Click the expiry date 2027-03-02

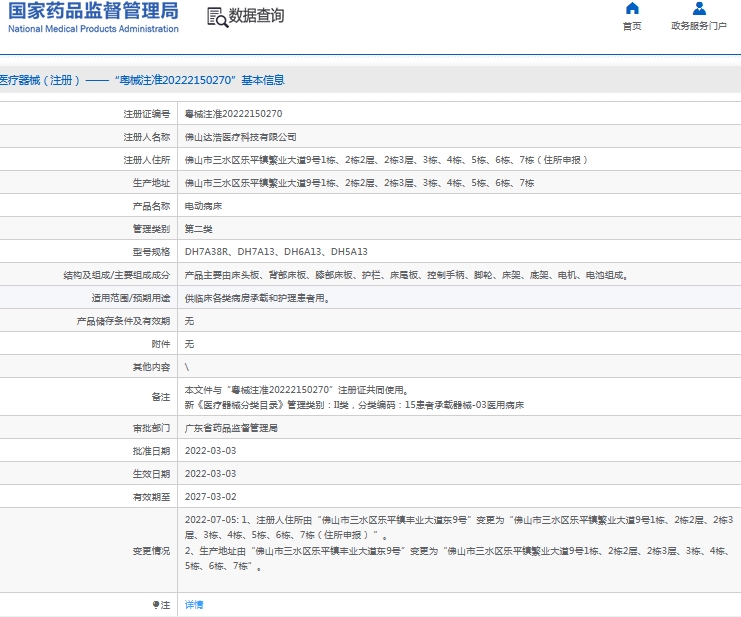[210, 497]
